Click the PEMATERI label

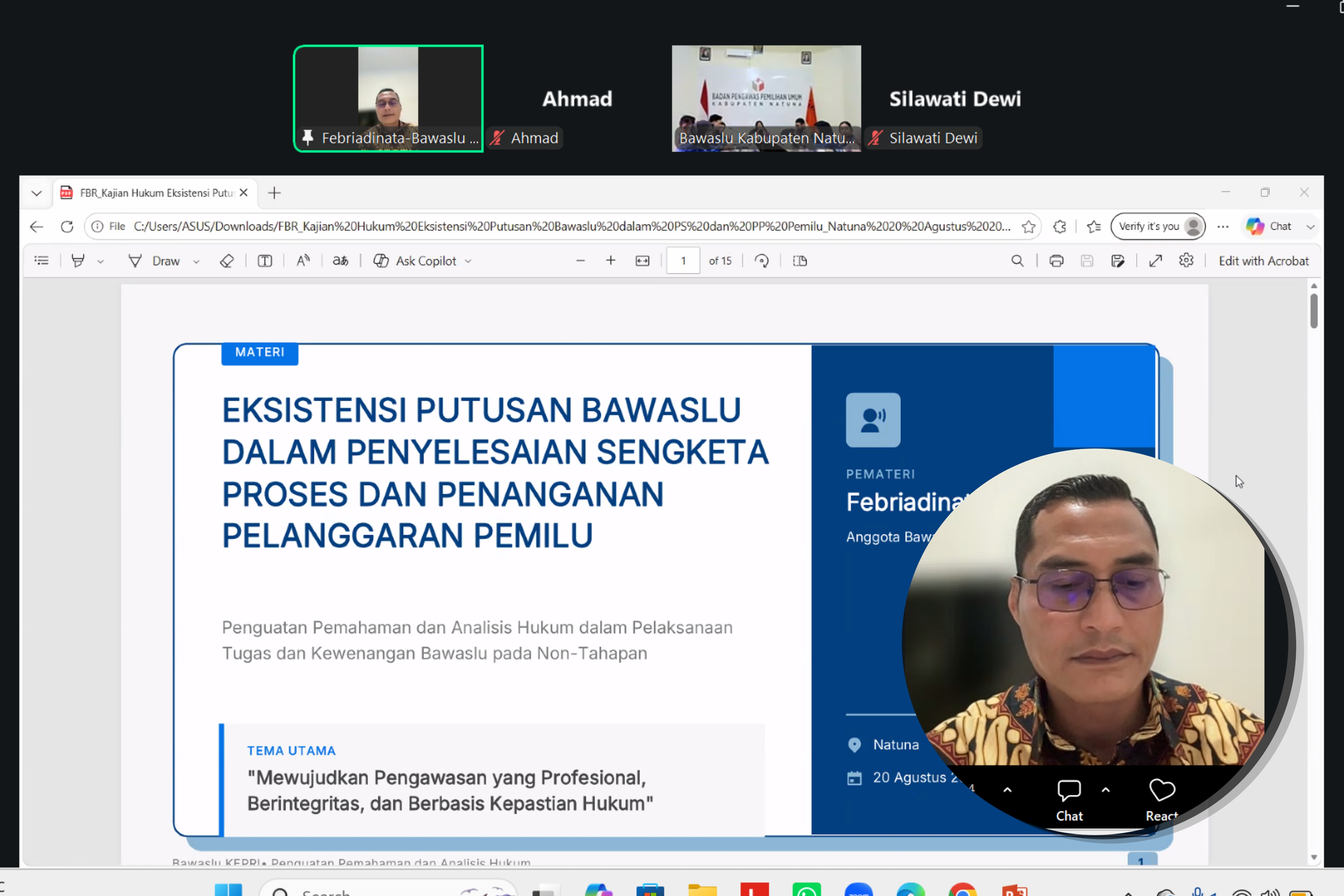pyautogui.click(x=881, y=474)
